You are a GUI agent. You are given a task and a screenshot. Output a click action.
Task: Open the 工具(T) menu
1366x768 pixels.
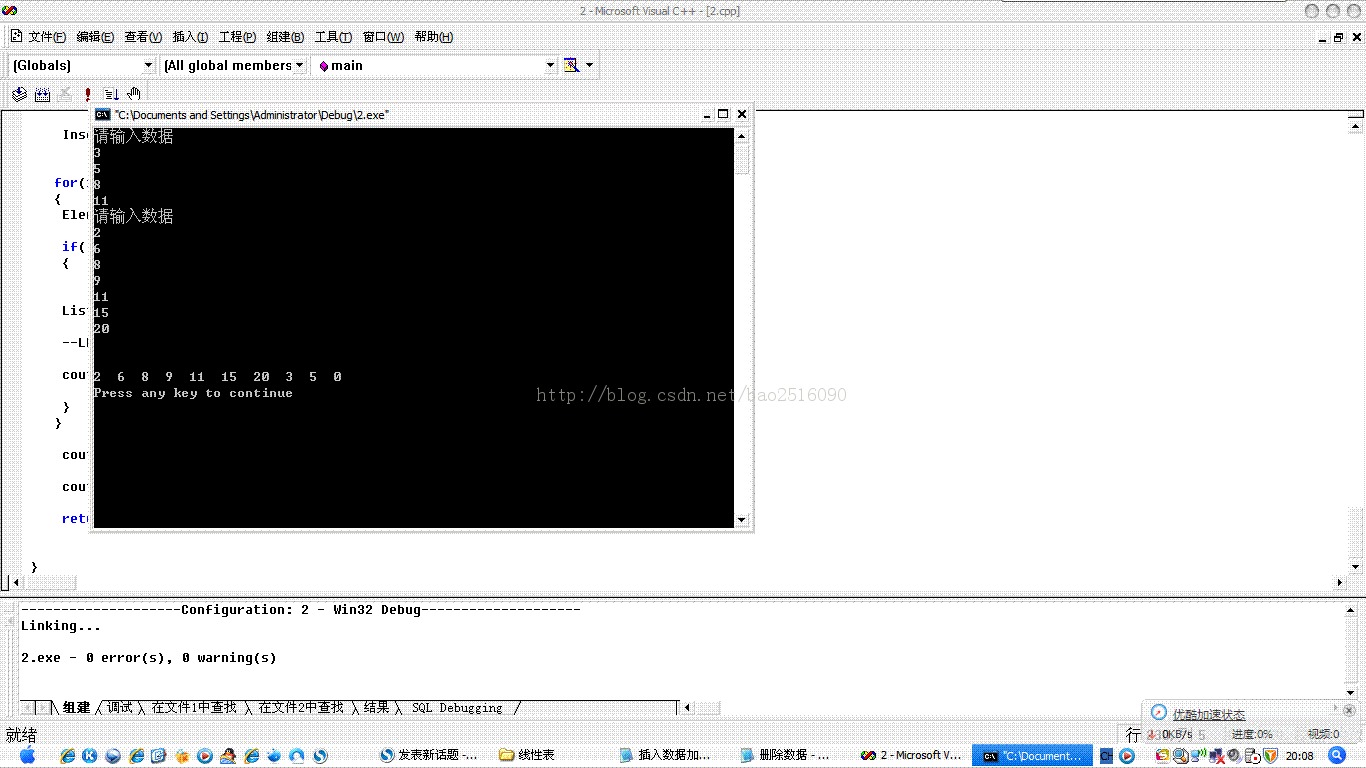[333, 37]
